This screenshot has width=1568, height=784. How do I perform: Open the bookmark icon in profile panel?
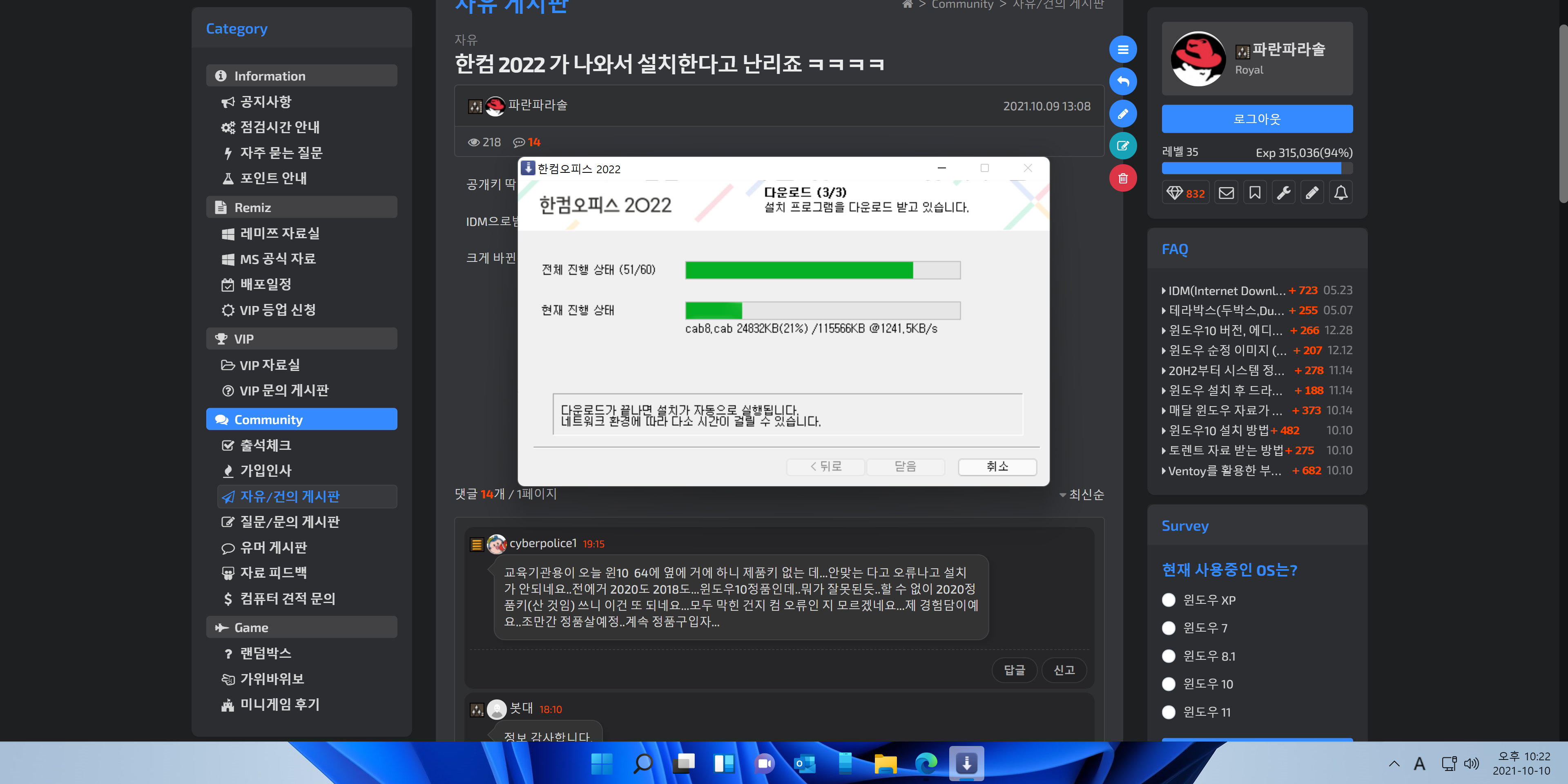coord(1254,193)
